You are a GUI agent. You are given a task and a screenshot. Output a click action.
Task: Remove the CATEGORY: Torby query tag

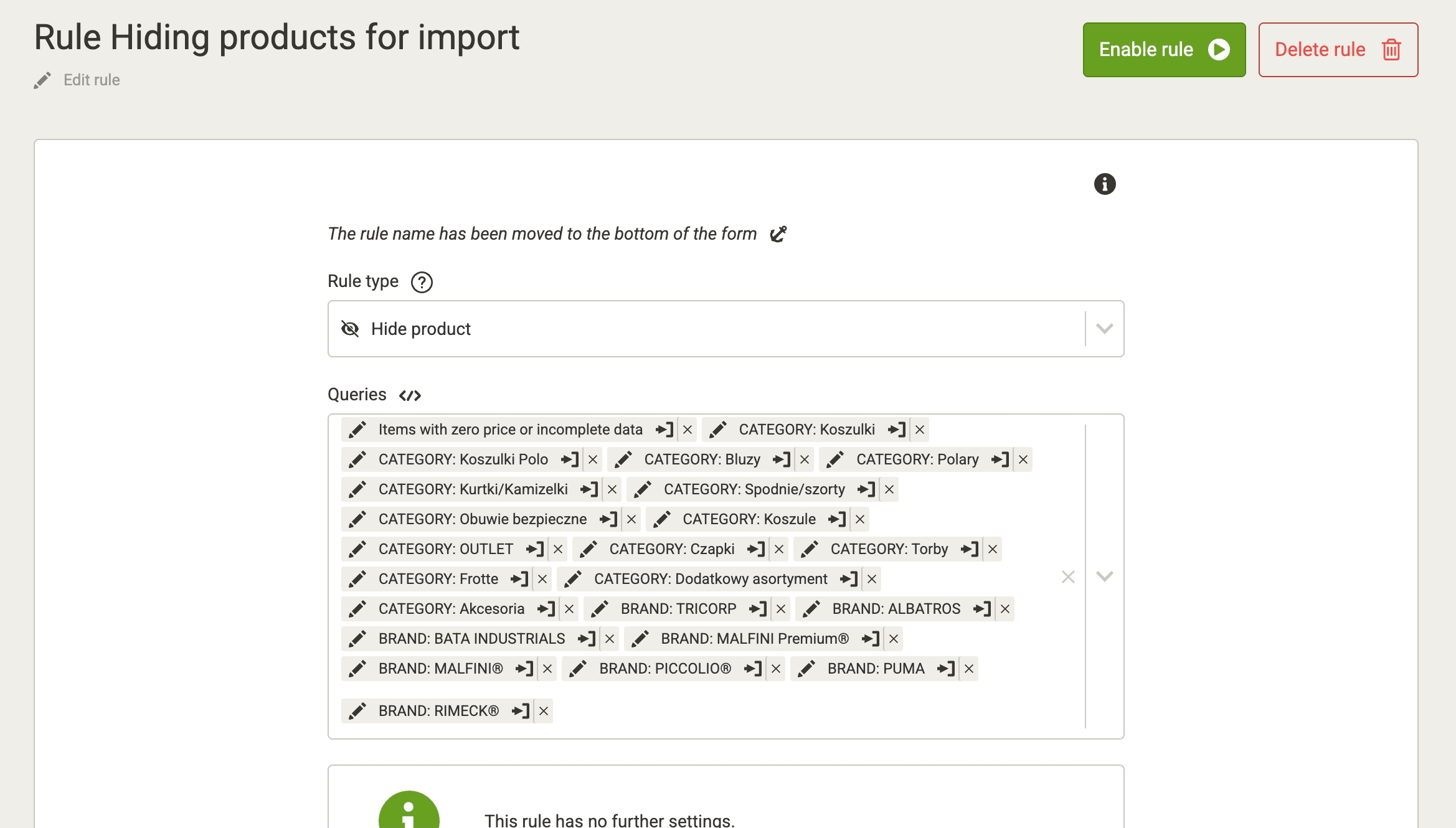(x=993, y=549)
